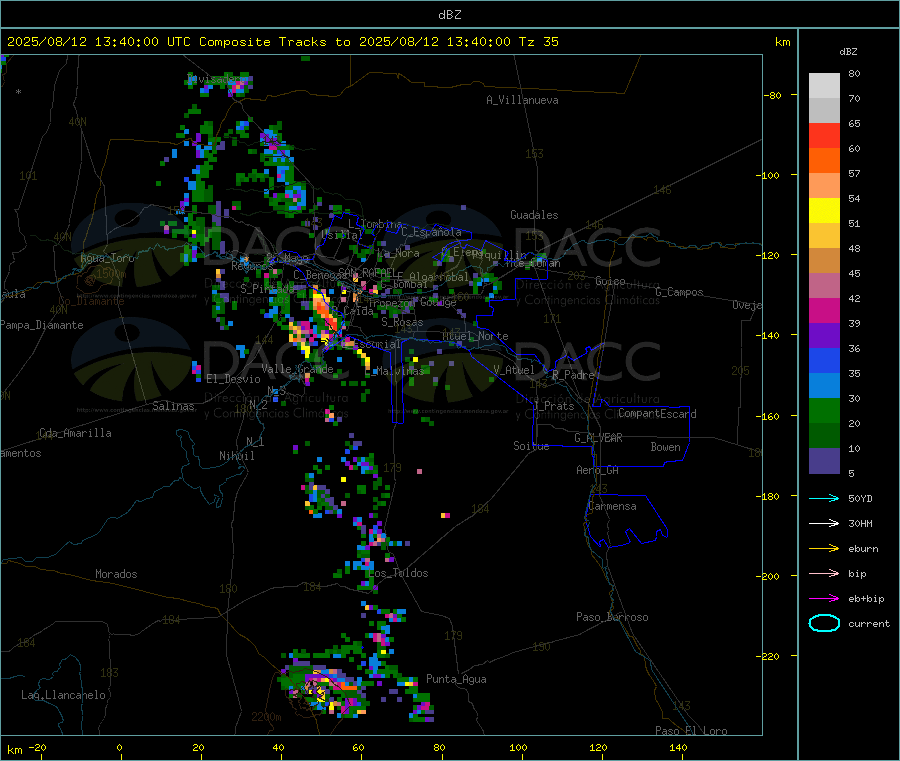Screen dimensions: 900x761
Task: Click the Morados map label
Action: 116,574
